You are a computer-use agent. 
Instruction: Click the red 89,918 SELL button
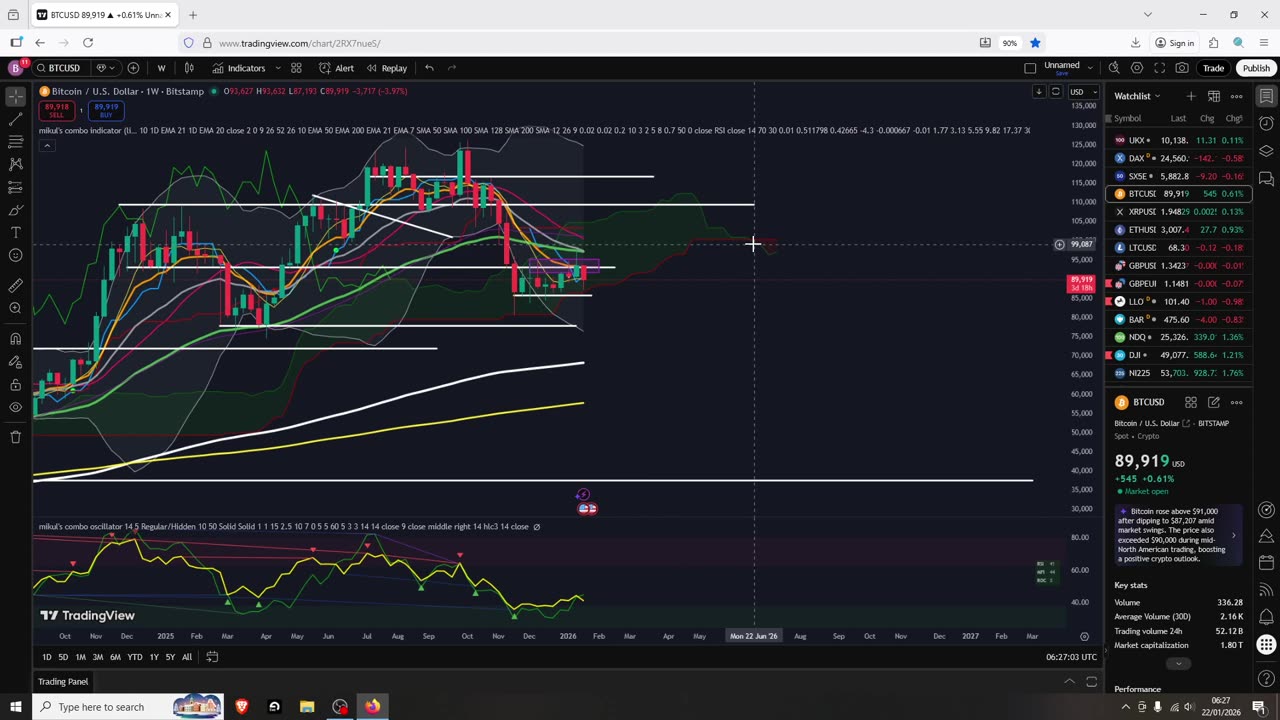click(x=57, y=110)
